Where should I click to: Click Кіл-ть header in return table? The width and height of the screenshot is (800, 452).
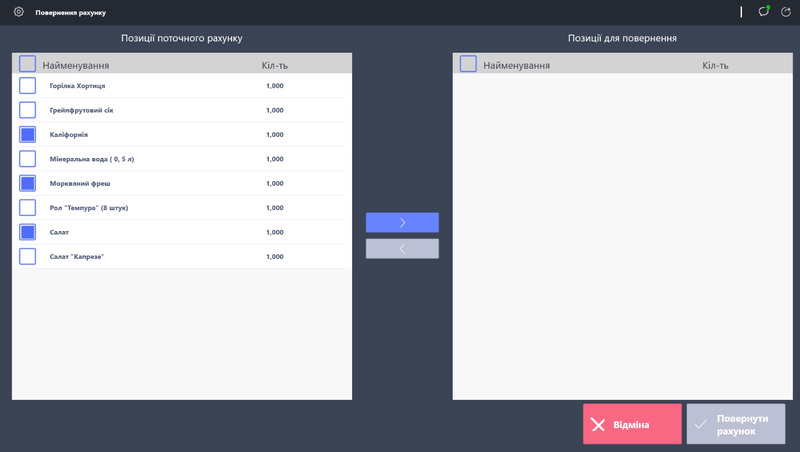pyautogui.click(x=715, y=66)
